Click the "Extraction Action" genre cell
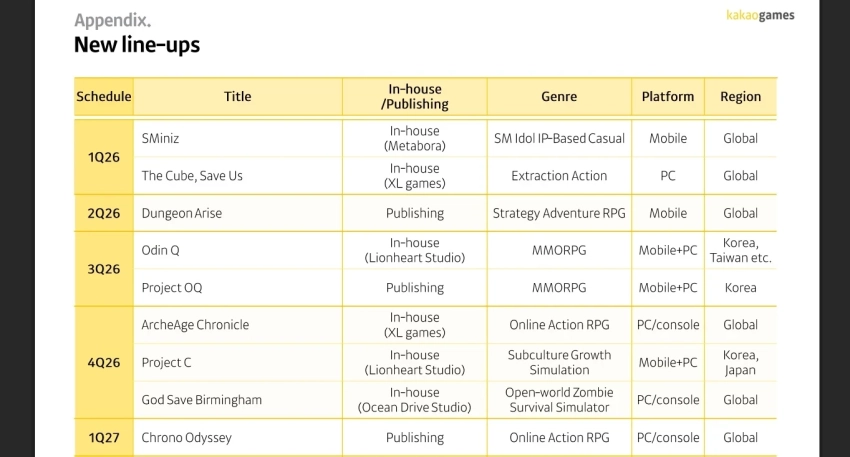 tap(559, 176)
